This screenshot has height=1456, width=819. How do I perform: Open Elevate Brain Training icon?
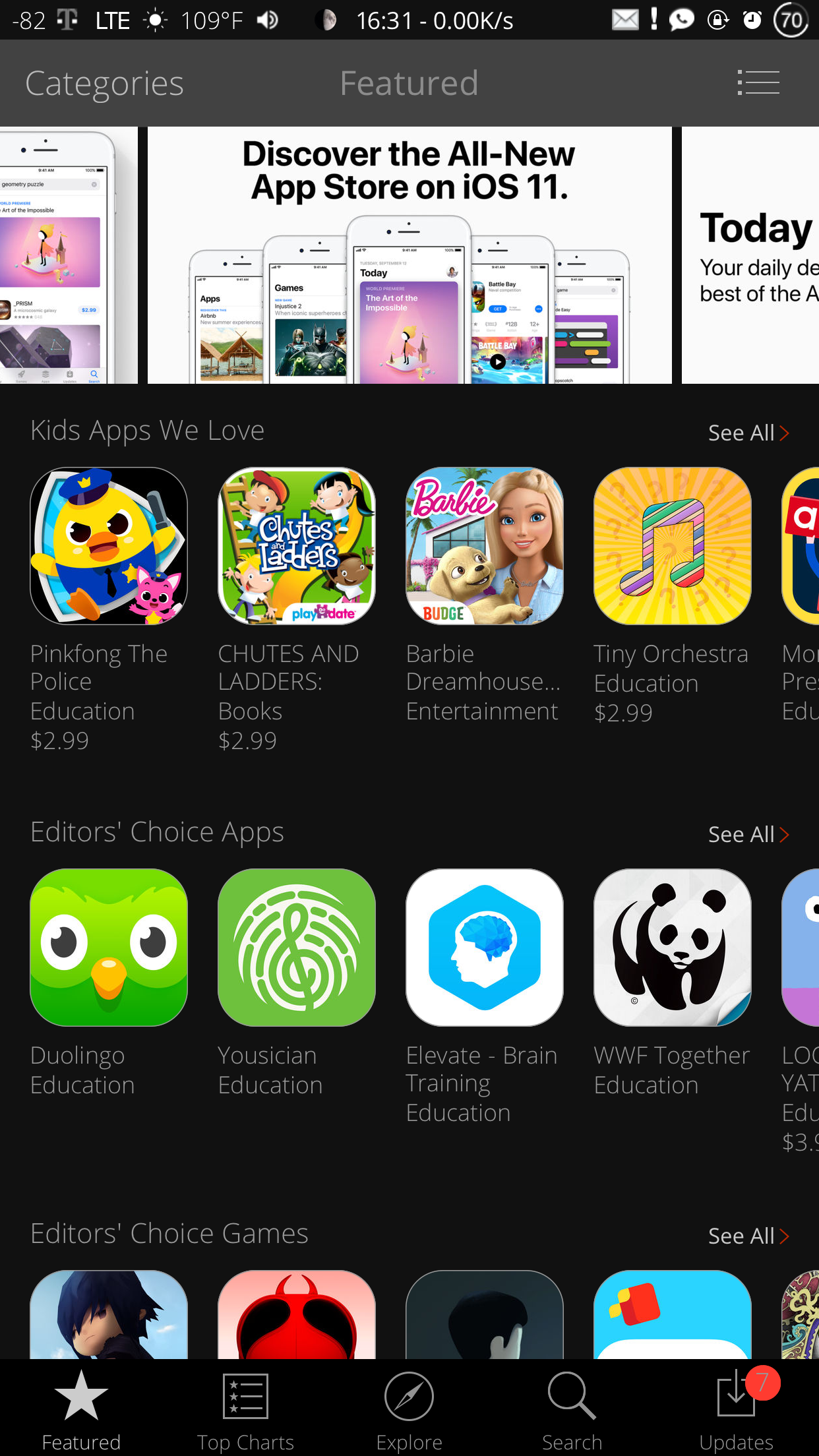click(x=485, y=947)
